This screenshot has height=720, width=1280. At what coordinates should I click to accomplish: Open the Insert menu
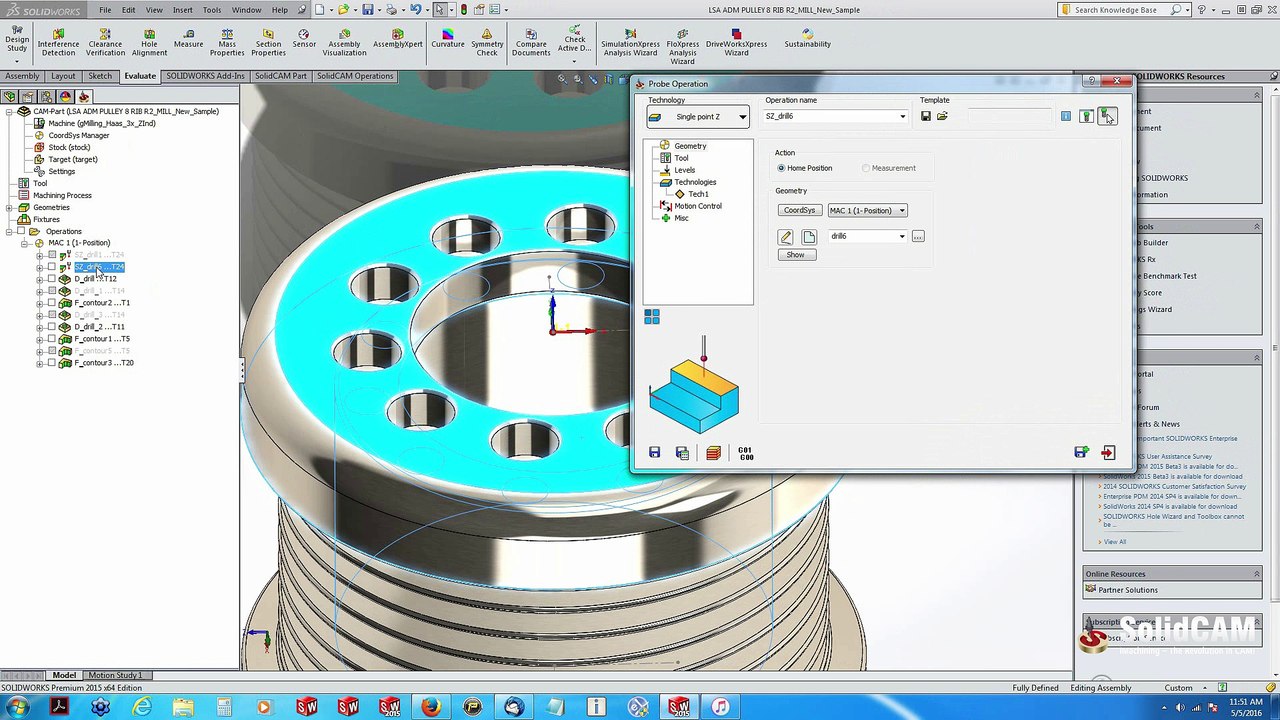pos(182,10)
